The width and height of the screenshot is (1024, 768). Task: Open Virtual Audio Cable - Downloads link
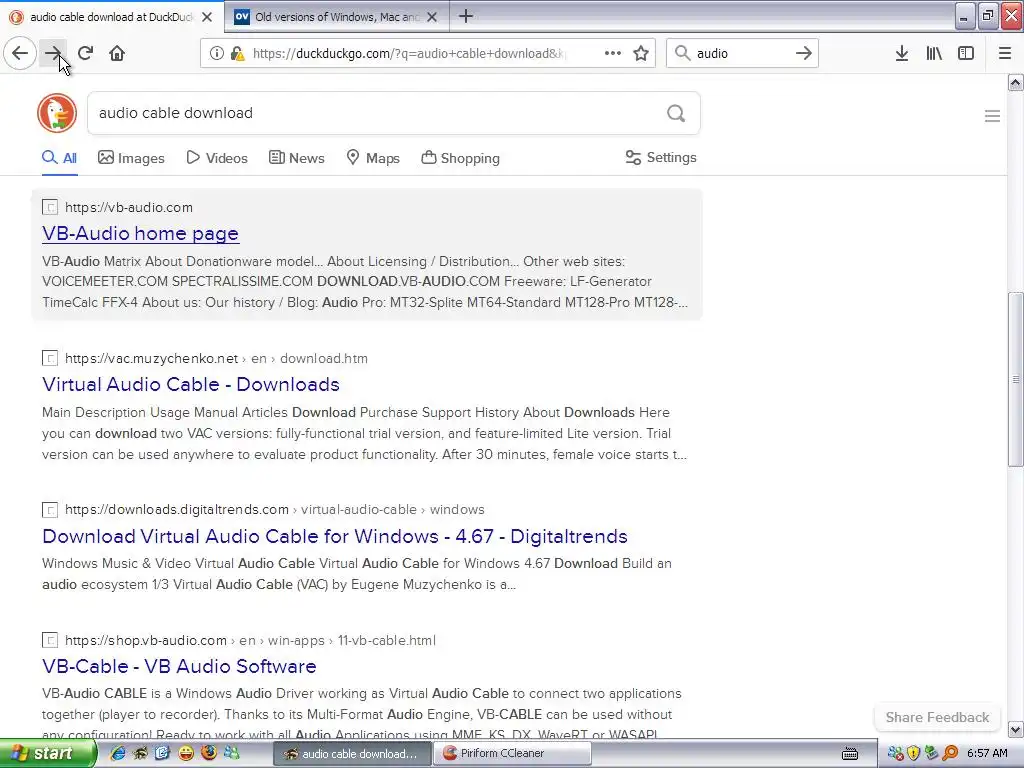pos(191,384)
